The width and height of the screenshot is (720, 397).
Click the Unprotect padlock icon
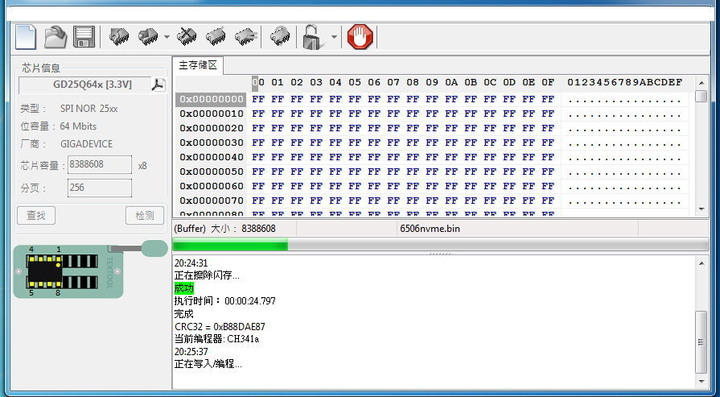312,37
